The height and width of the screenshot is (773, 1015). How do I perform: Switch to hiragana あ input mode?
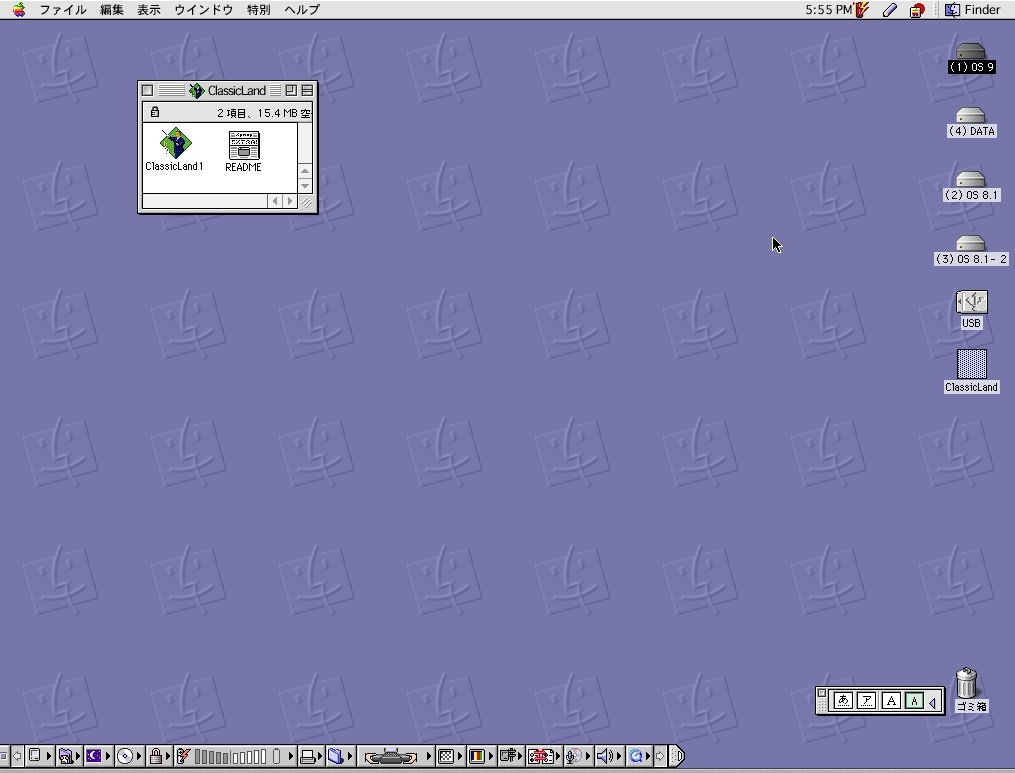843,700
